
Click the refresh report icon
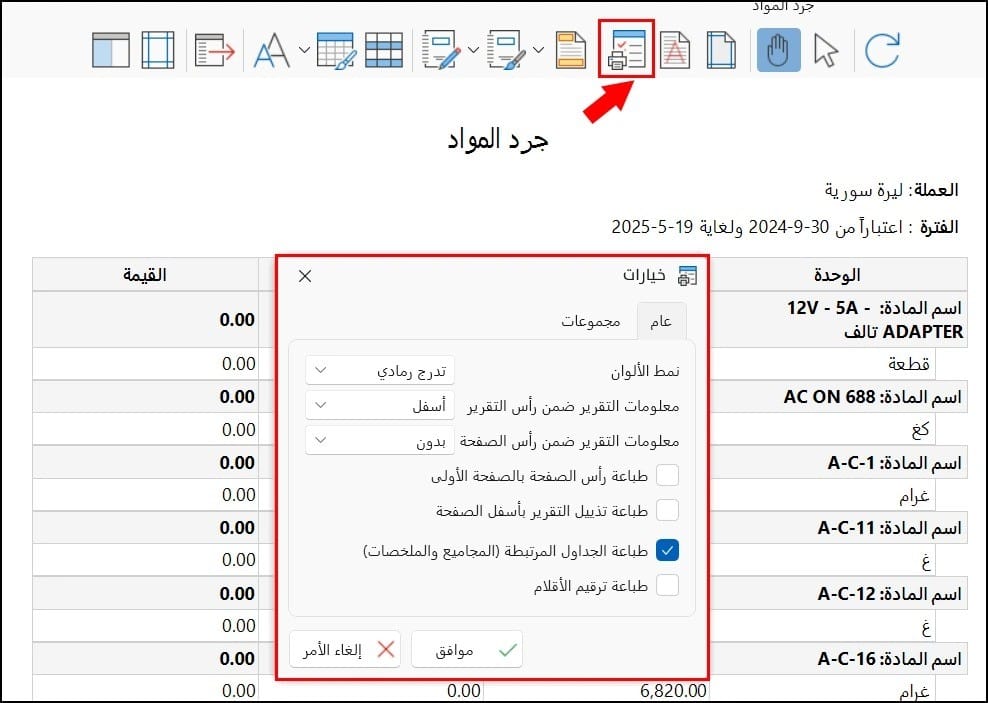(882, 50)
